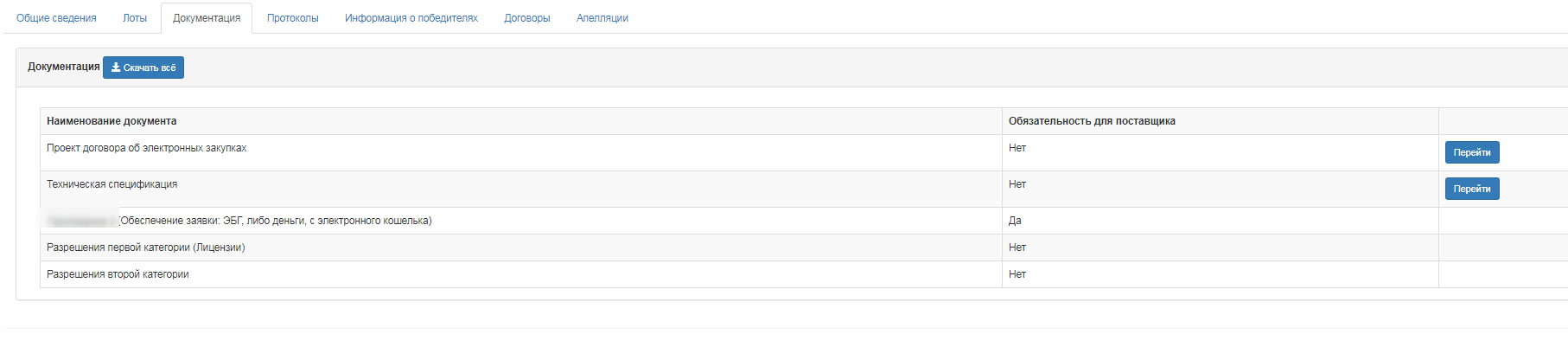Click Обязательность для поставщика column header
Screen dimensions: 1568x360
(x=1092, y=121)
